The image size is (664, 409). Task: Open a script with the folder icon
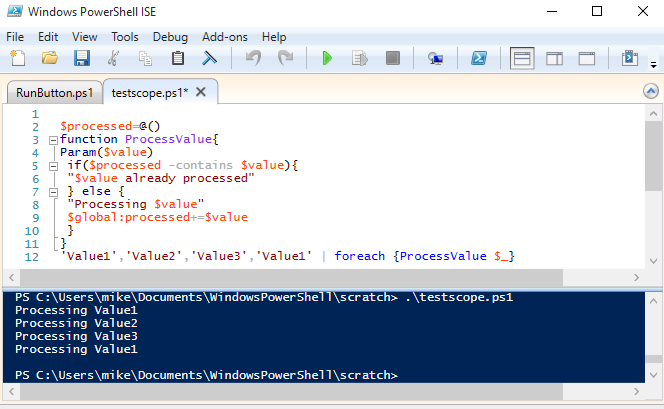(50, 58)
